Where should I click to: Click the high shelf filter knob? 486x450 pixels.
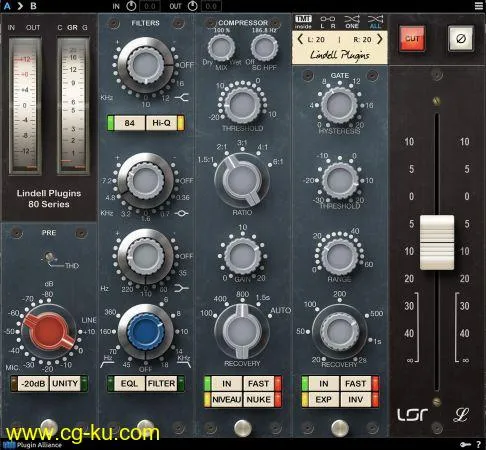coord(146,65)
